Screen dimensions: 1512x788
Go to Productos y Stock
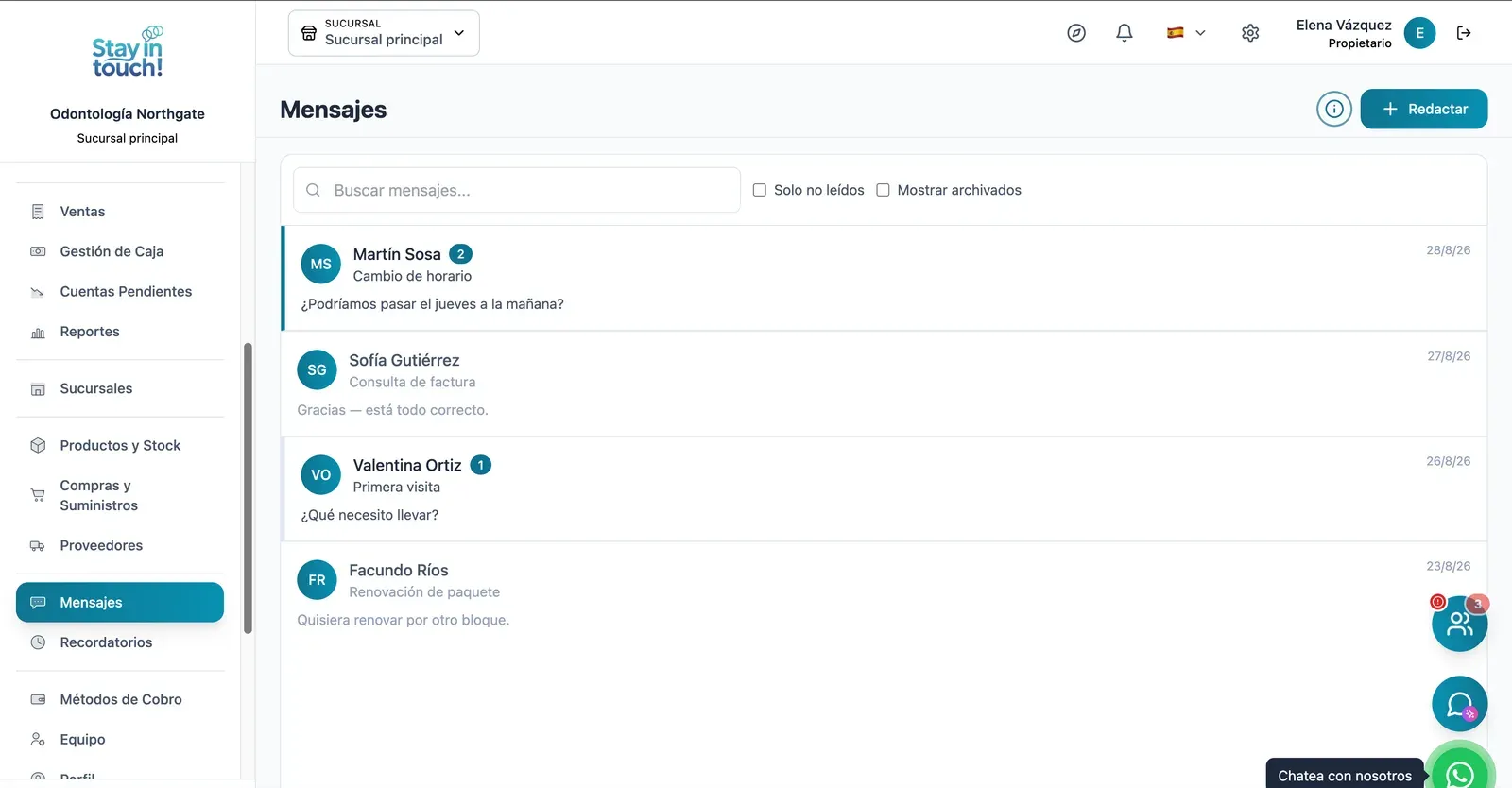coord(120,445)
